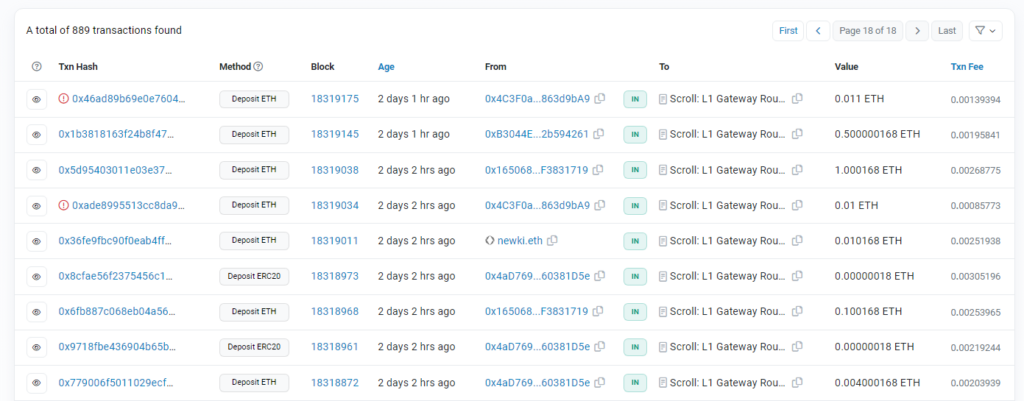The width and height of the screenshot is (1024, 401).
Task: Preview transaction 0x36fe9fbc90f0eab4ff with eye icon
Action: (37, 241)
